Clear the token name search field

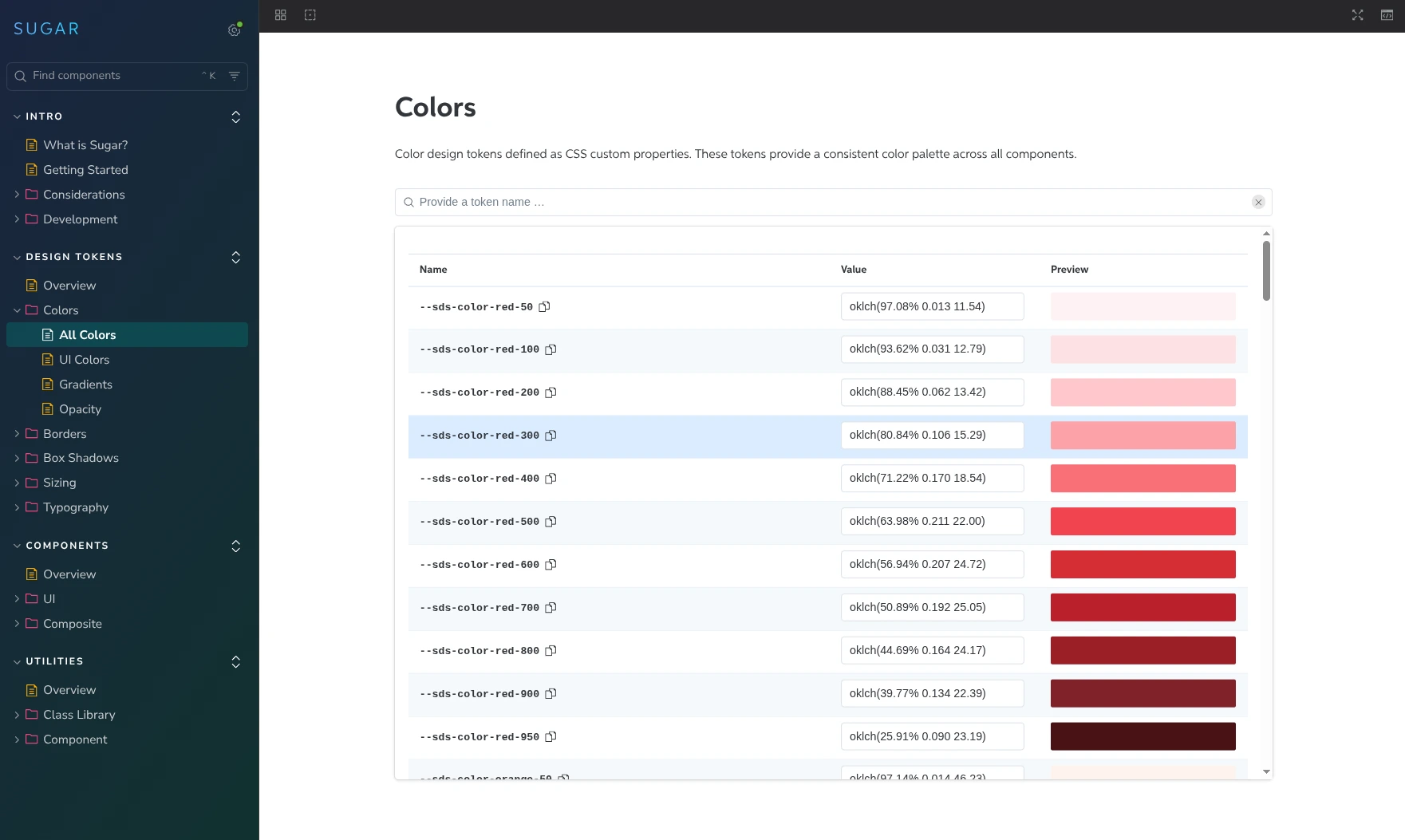tap(1258, 203)
